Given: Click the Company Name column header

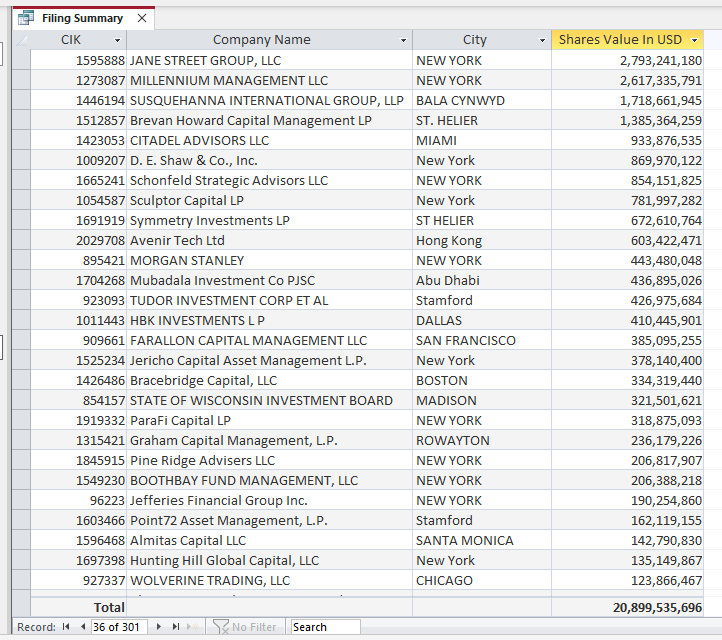Looking at the screenshot, I should pyautogui.click(x=262, y=40).
